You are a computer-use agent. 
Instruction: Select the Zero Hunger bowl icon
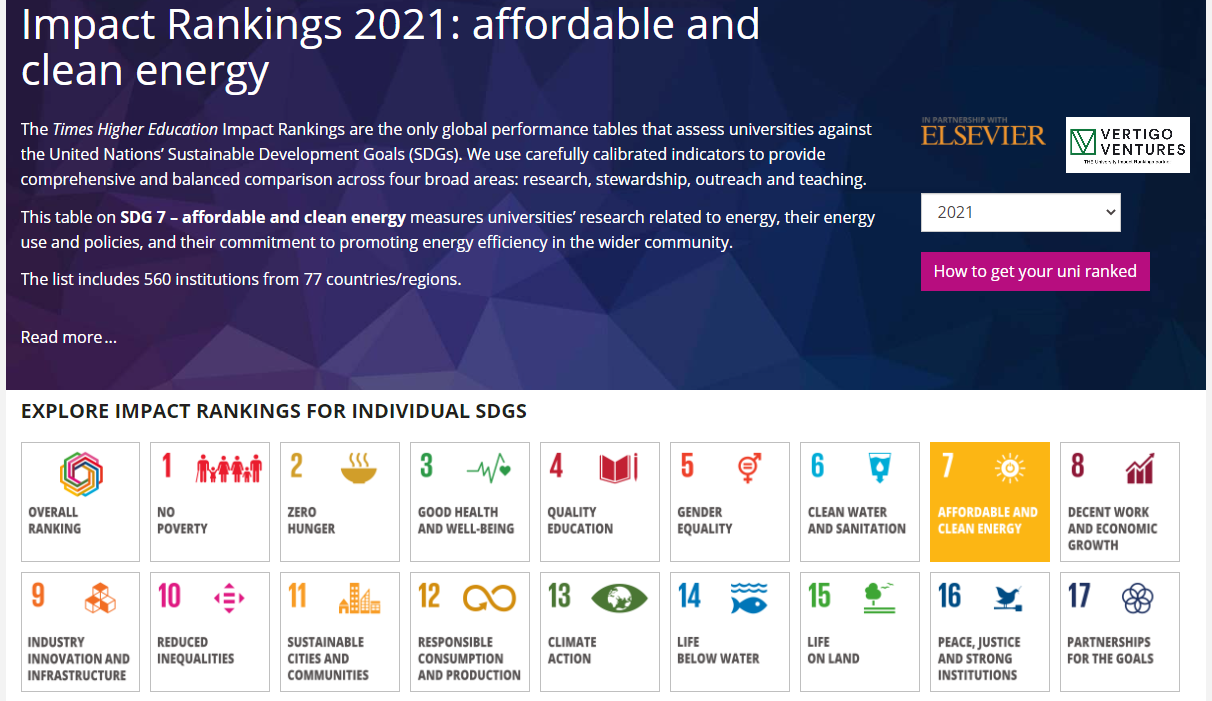point(359,468)
